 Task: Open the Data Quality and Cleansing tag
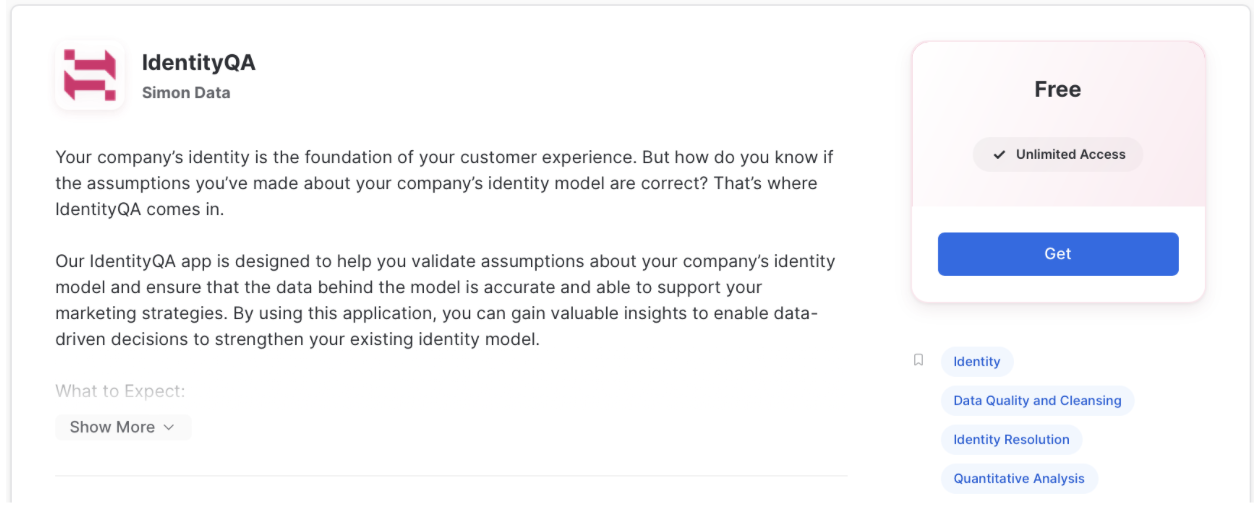click(x=1037, y=401)
